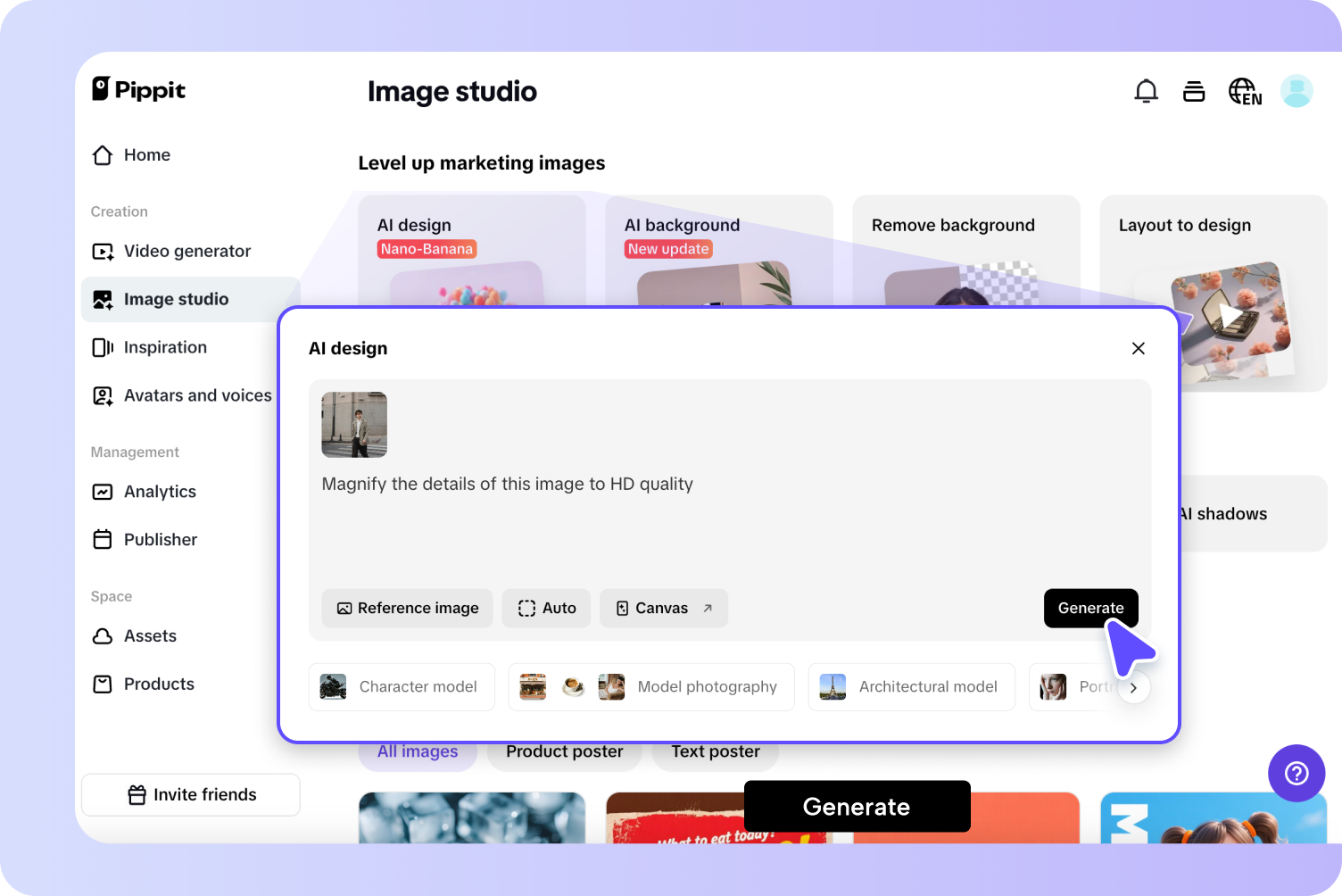This screenshot has width=1342, height=896.
Task: Open Analytics in the sidebar
Action: pos(144,492)
